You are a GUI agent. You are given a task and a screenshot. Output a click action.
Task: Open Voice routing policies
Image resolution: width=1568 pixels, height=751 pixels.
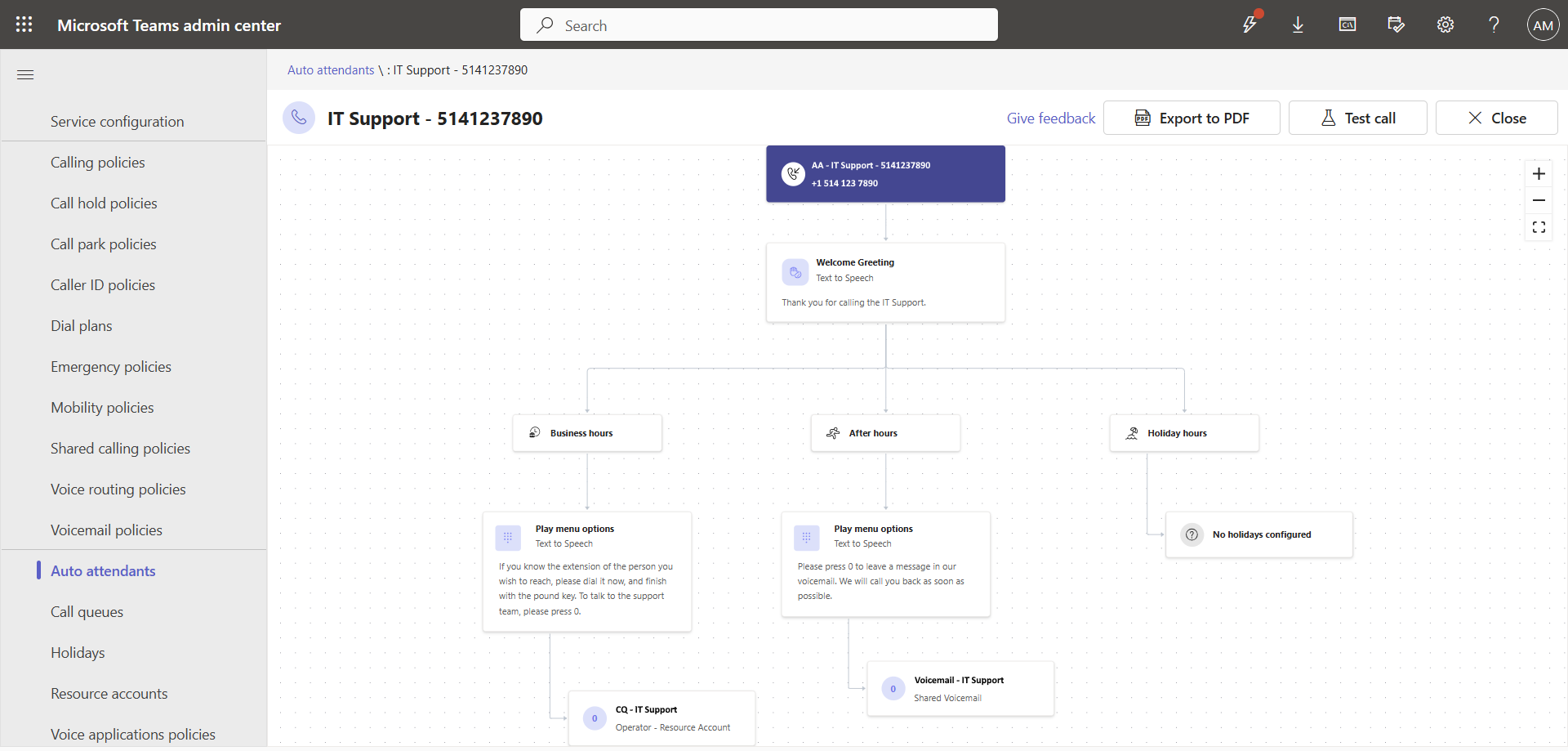pos(118,489)
